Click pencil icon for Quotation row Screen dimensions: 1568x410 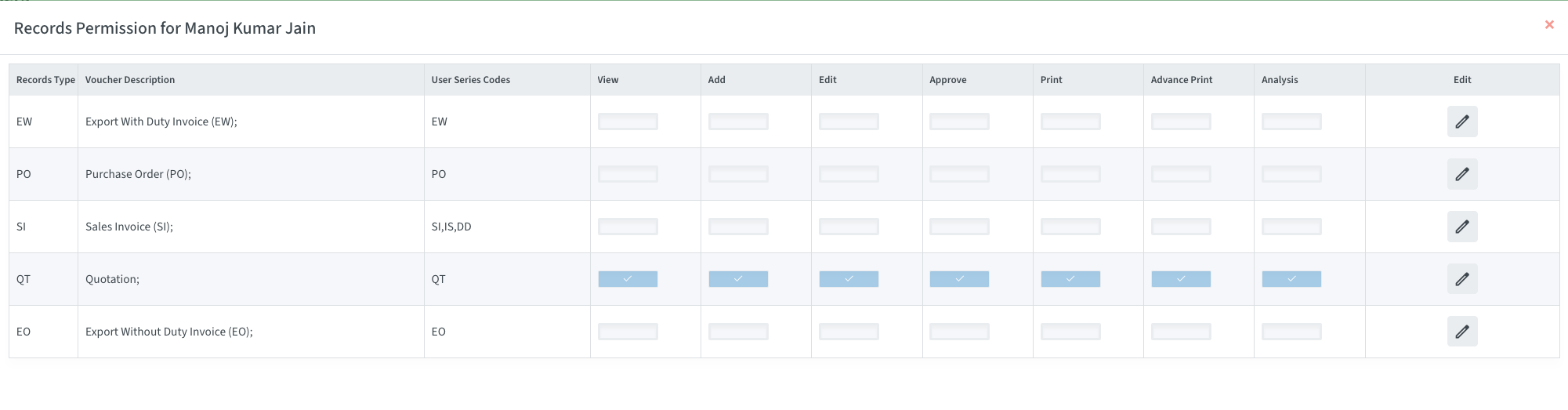pos(1461,279)
